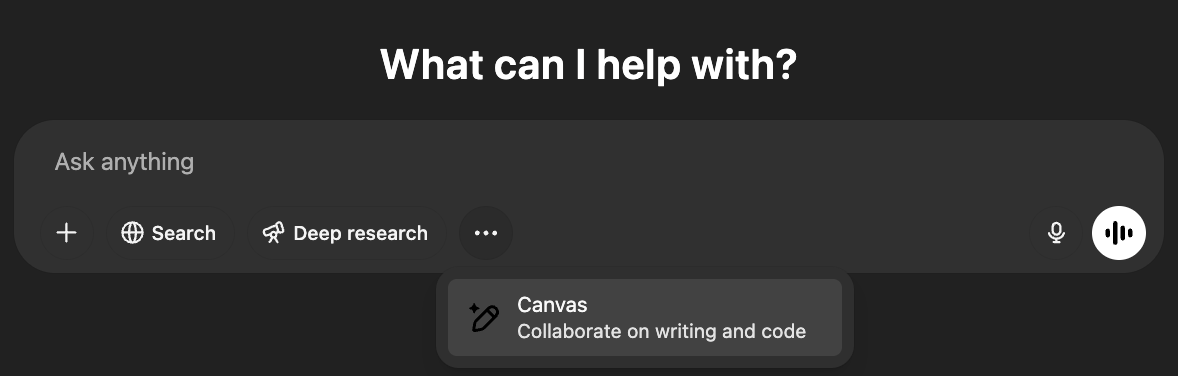Select Canvas from the popup menu

645,317
